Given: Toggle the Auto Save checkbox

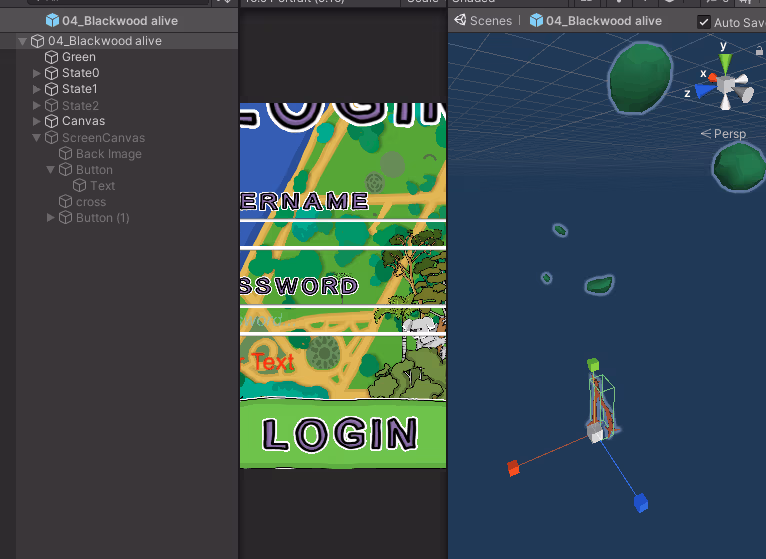Looking at the screenshot, I should click(704, 22).
